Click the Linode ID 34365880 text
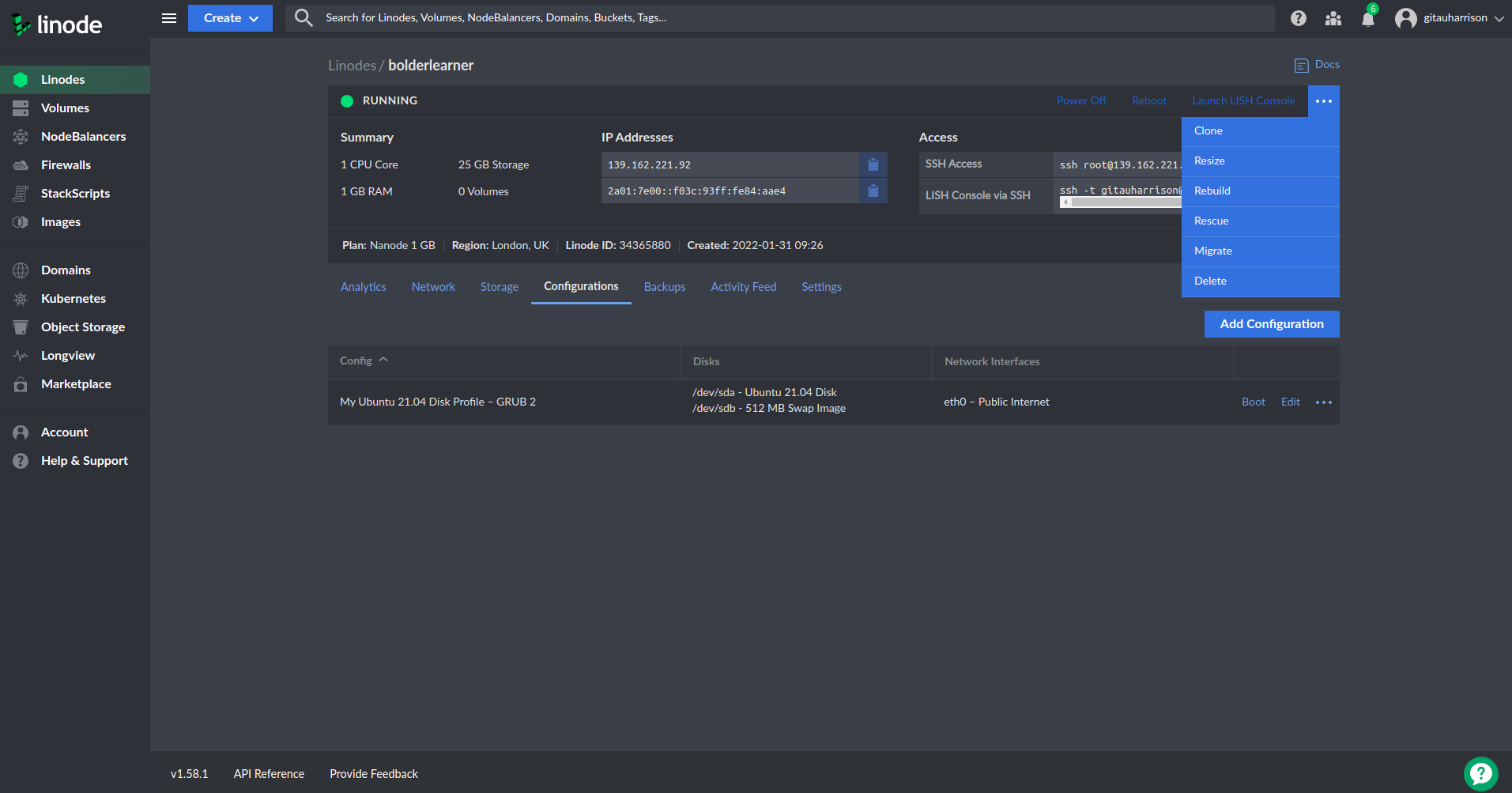Screen dimensions: 1512x793 (618, 246)
